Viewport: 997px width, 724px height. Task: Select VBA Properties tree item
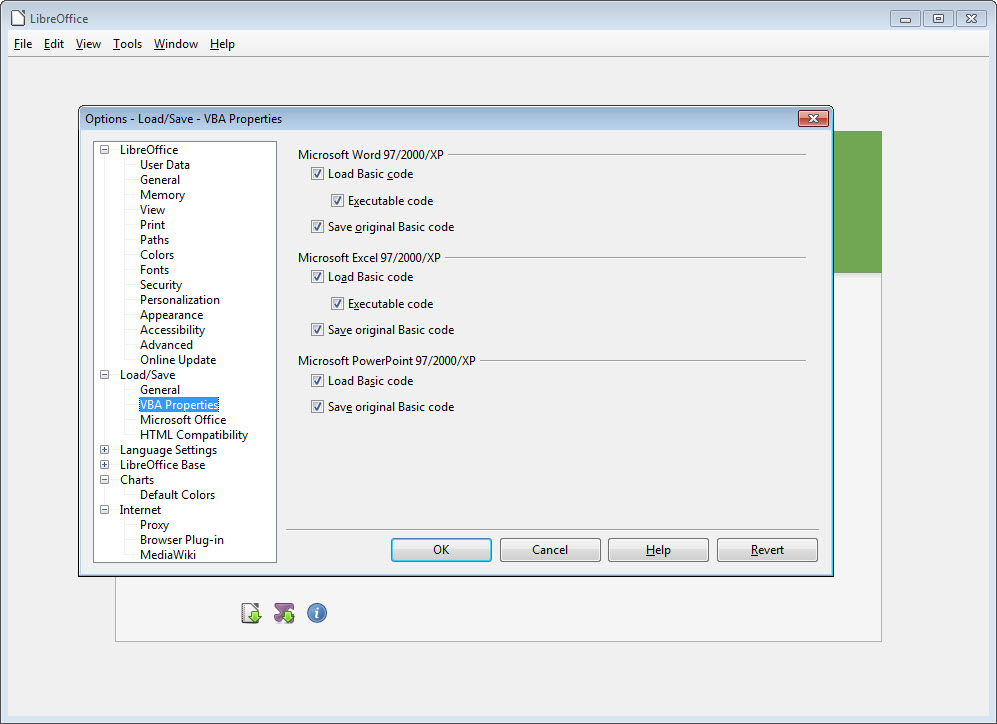(x=179, y=405)
